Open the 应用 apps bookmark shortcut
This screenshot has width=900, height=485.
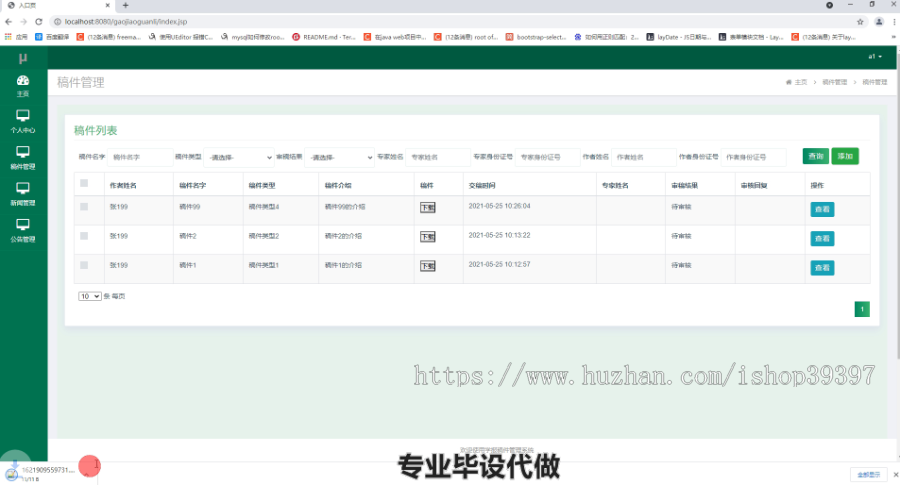[x=15, y=37]
